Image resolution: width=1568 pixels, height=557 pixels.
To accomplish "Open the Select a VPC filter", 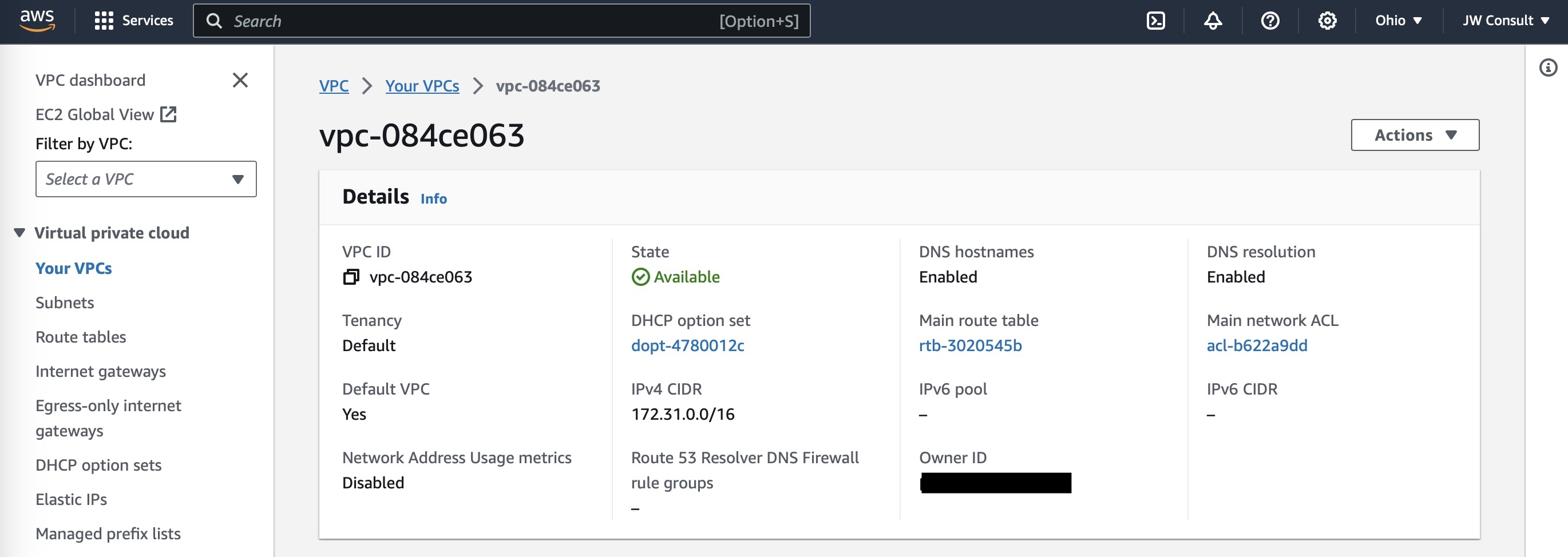I will coord(145,179).
